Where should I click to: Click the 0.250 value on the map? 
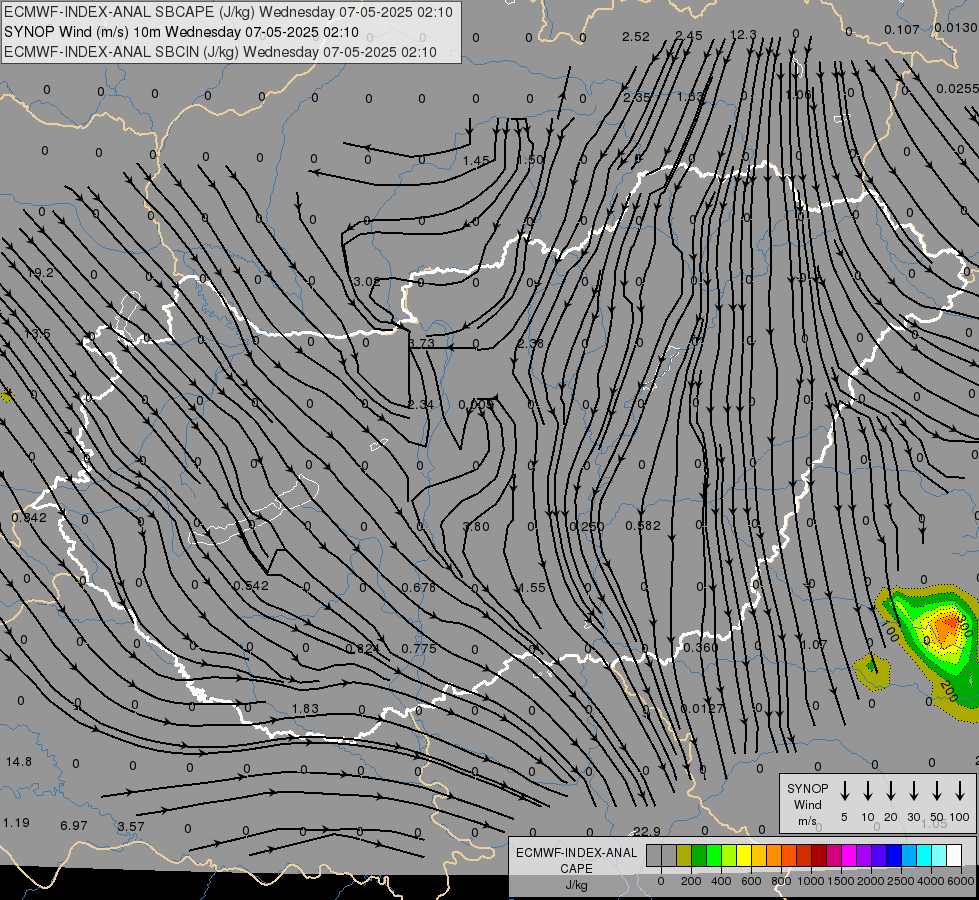click(x=587, y=527)
